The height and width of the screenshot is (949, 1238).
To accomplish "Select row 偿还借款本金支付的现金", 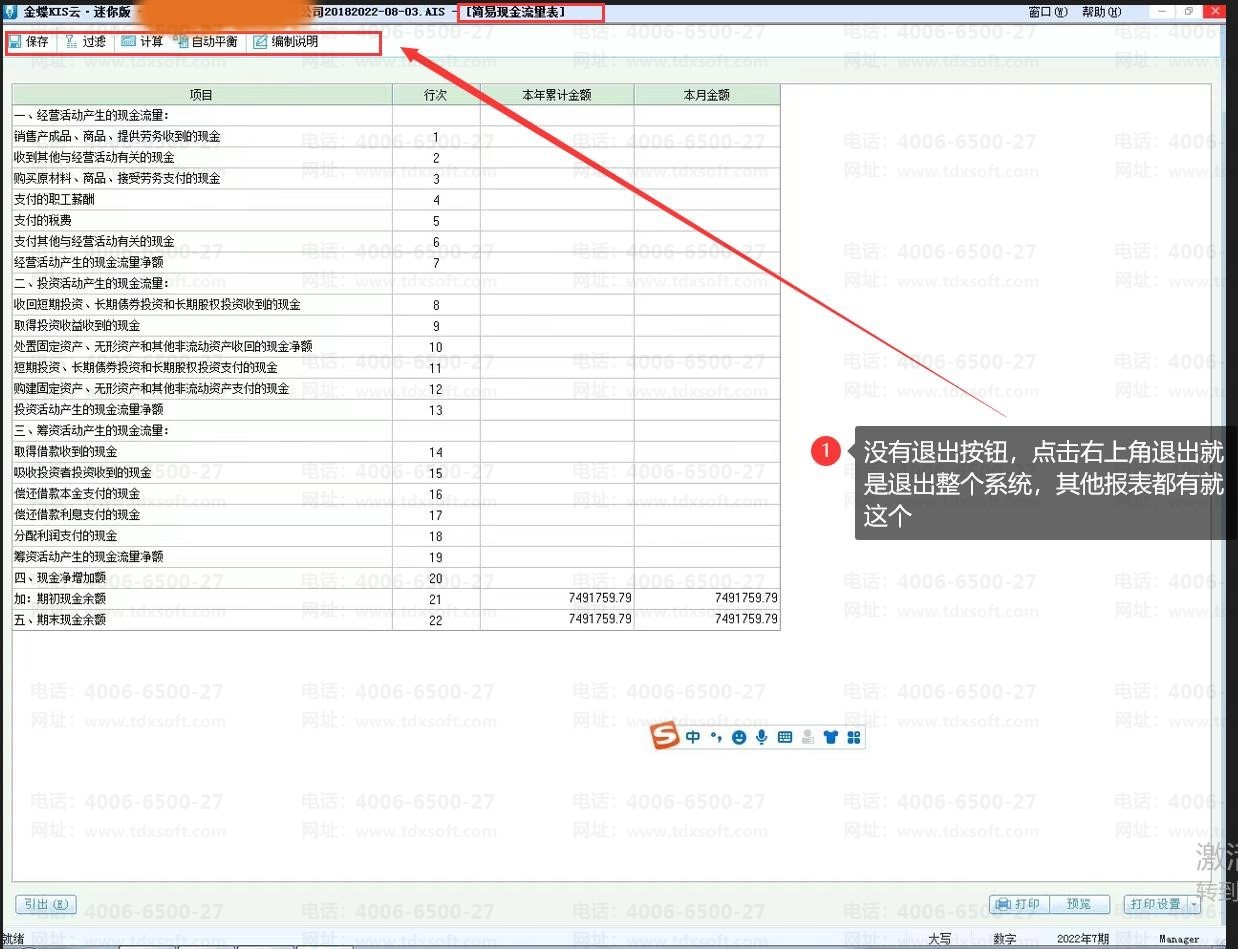I will click(396, 494).
